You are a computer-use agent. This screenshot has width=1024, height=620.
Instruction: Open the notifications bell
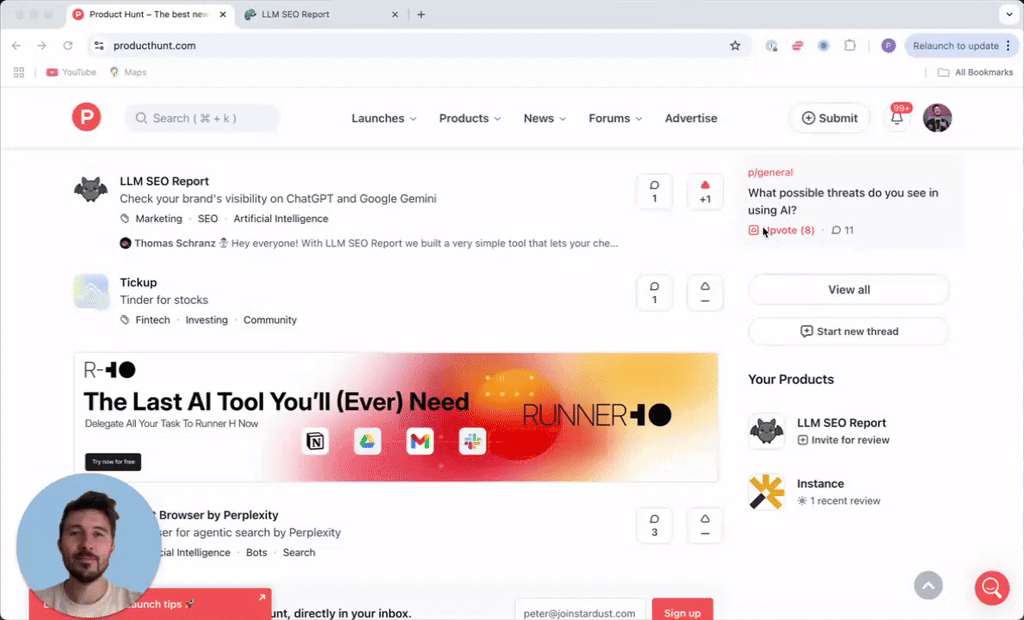(897, 118)
